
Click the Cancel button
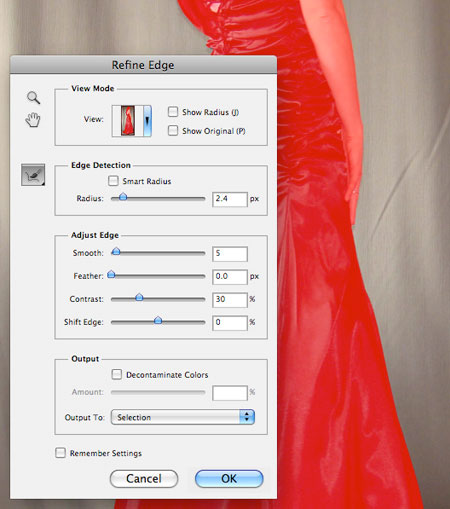click(144, 479)
